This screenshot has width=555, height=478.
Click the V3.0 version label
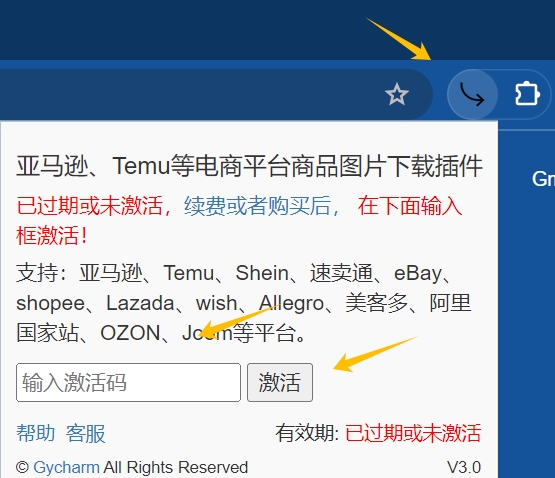(x=464, y=467)
